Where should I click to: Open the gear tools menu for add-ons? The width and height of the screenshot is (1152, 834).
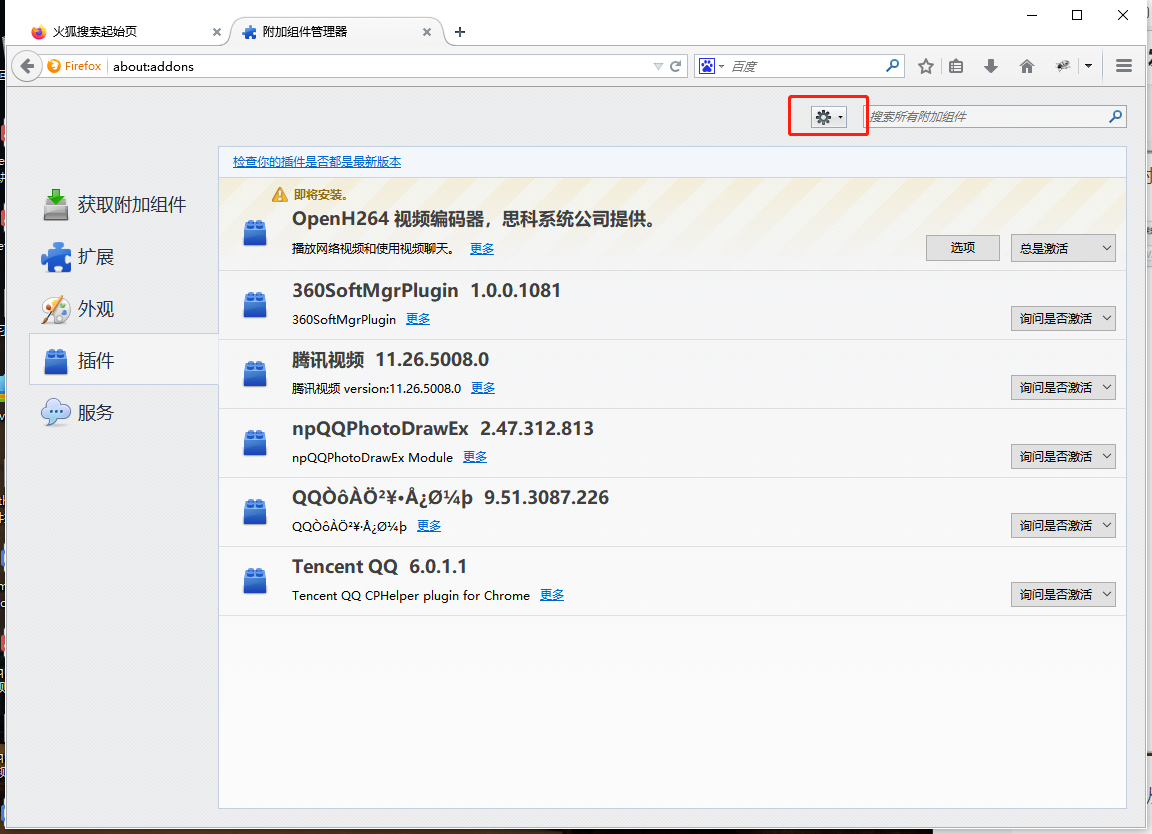(x=829, y=117)
